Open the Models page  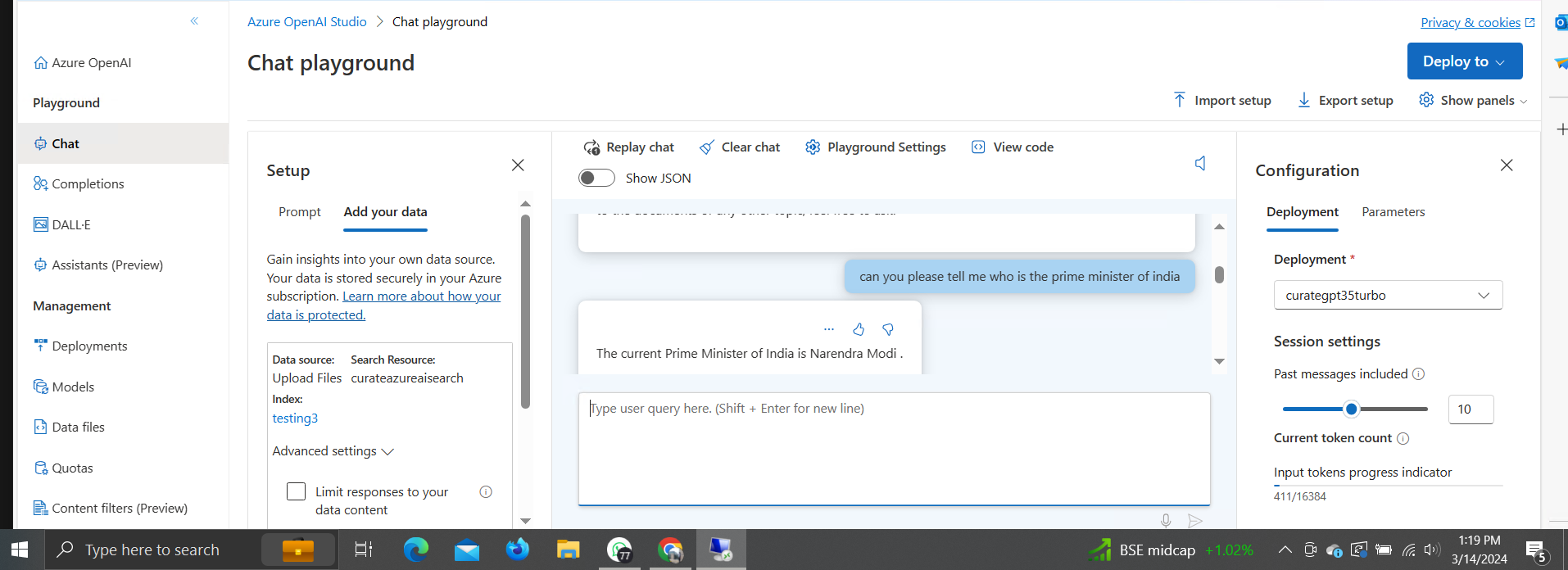click(x=64, y=387)
